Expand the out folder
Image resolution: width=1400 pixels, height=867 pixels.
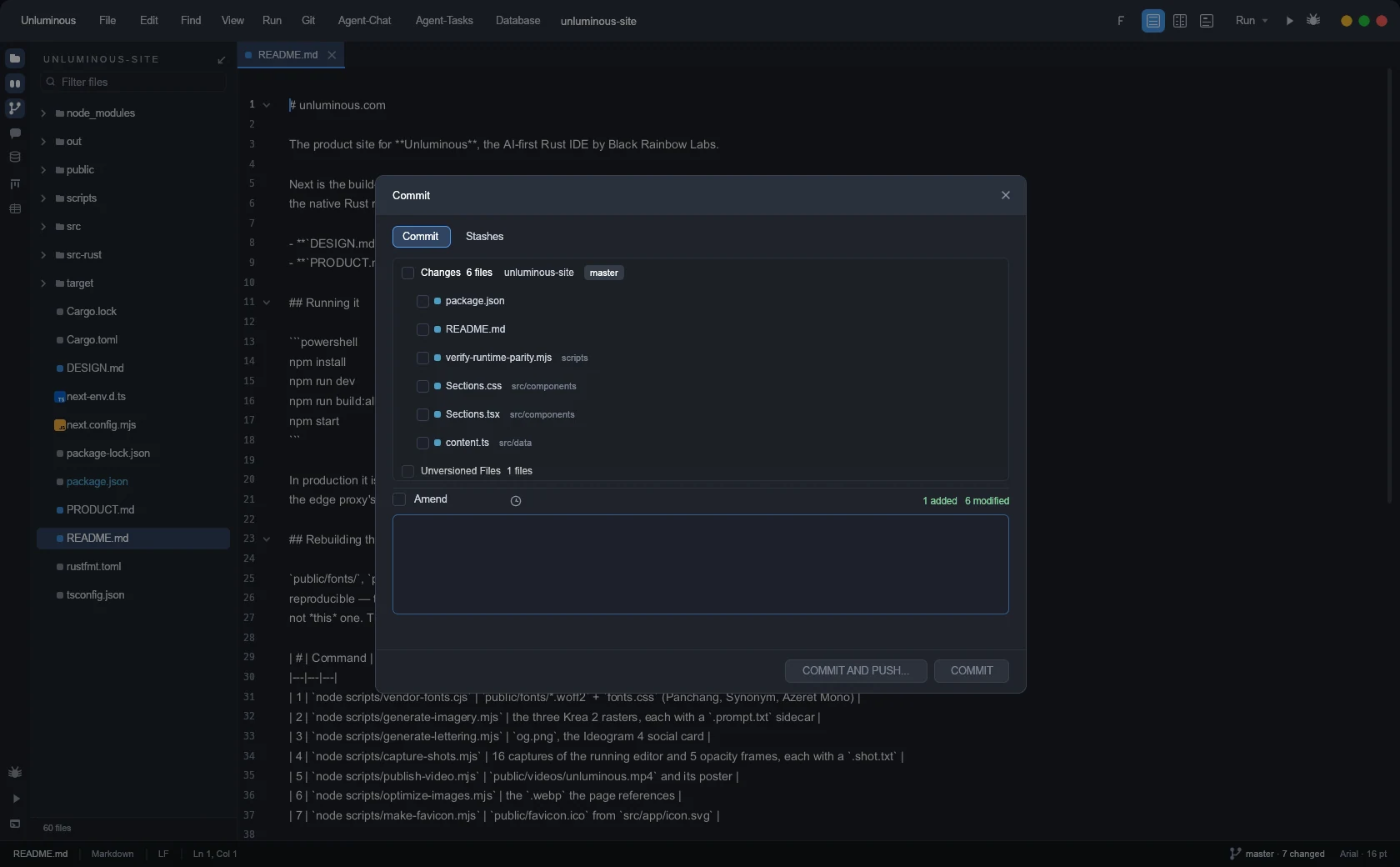point(43,142)
